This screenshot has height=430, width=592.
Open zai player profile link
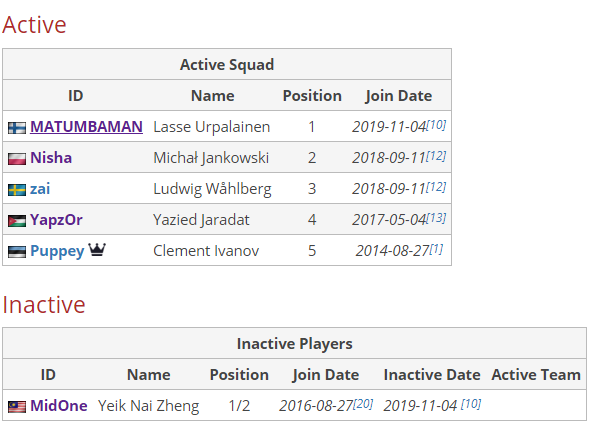[40, 188]
